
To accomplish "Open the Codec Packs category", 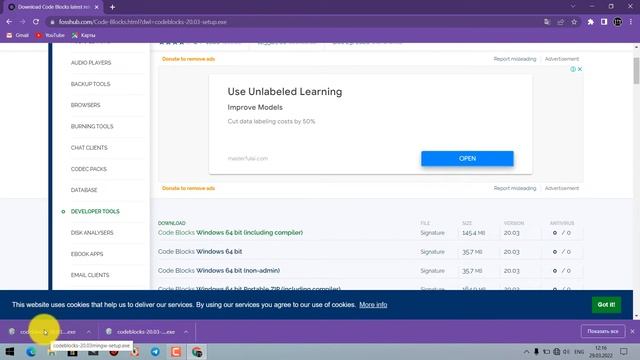I will (x=89, y=169).
